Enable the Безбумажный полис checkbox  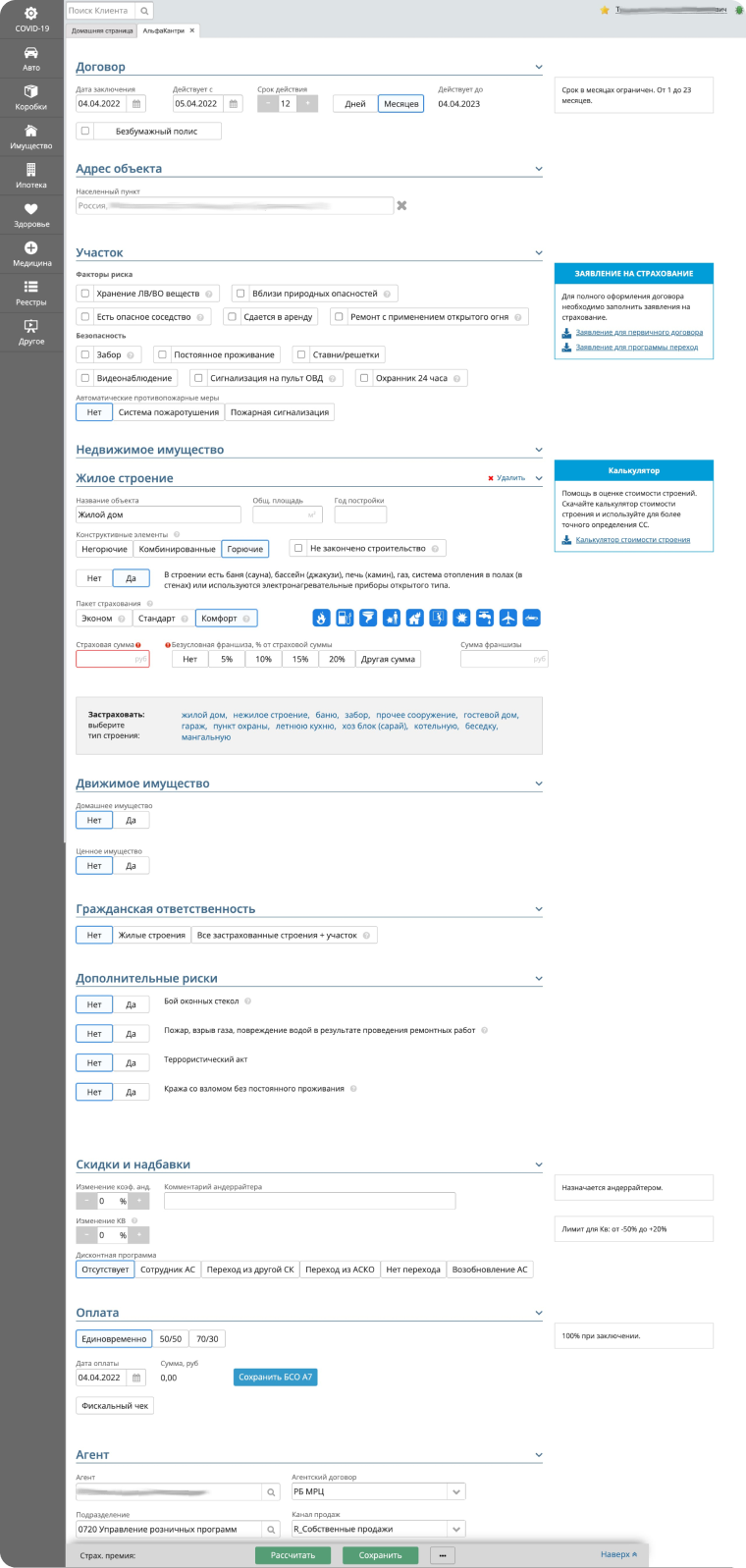[86, 131]
